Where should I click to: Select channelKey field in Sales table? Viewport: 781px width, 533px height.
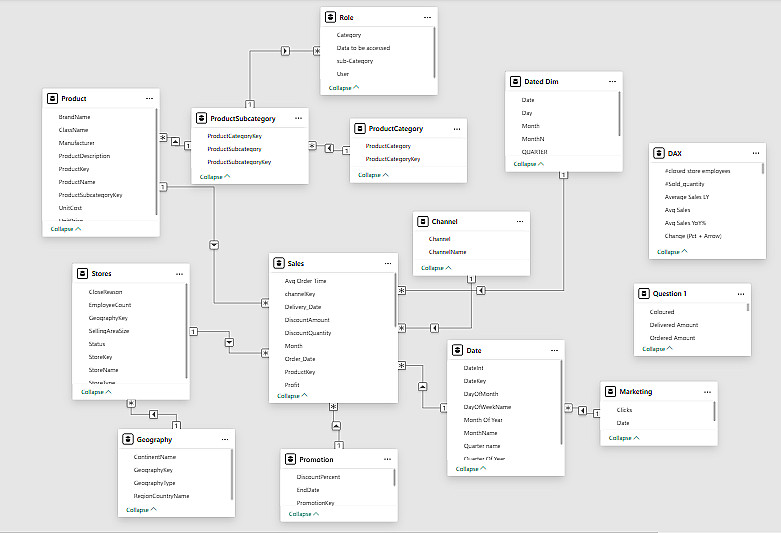point(300,294)
